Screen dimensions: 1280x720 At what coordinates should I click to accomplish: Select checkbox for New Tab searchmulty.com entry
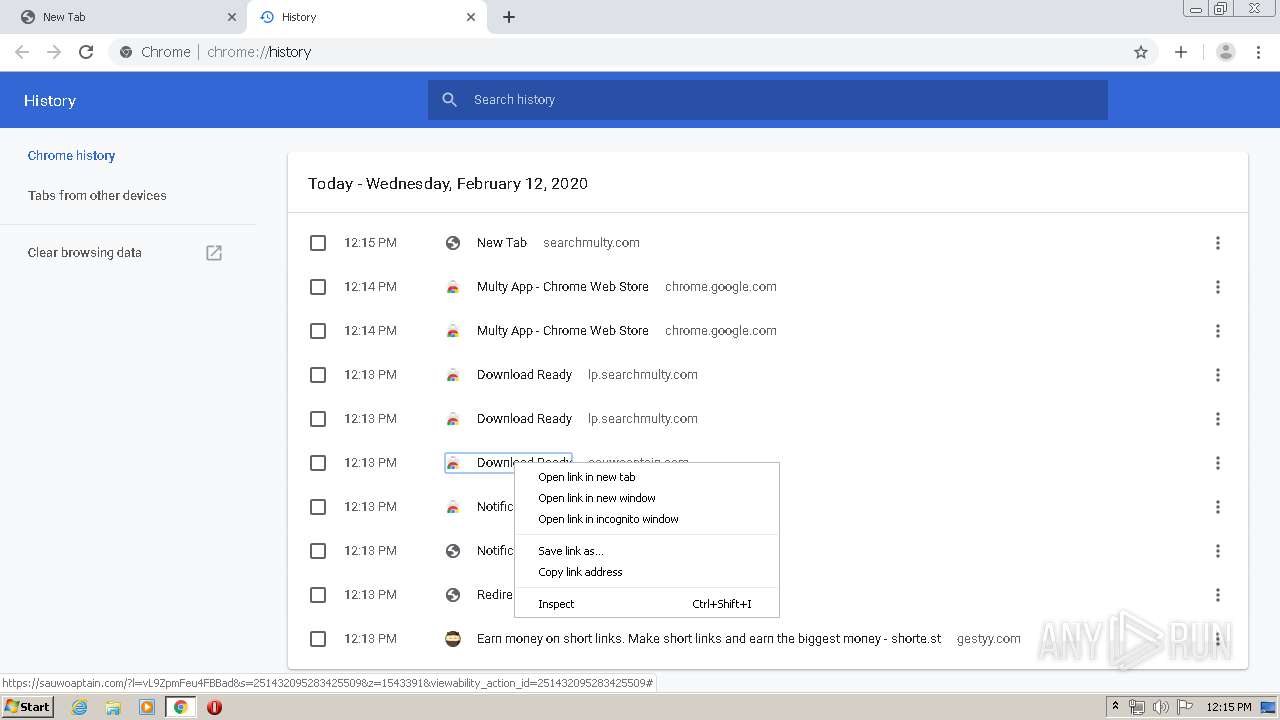point(318,243)
